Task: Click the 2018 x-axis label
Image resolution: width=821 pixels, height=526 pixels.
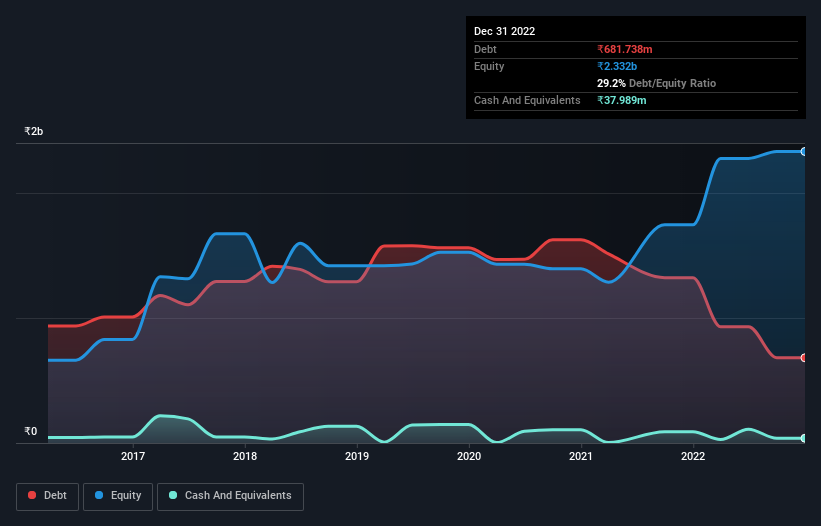Action: click(245, 456)
